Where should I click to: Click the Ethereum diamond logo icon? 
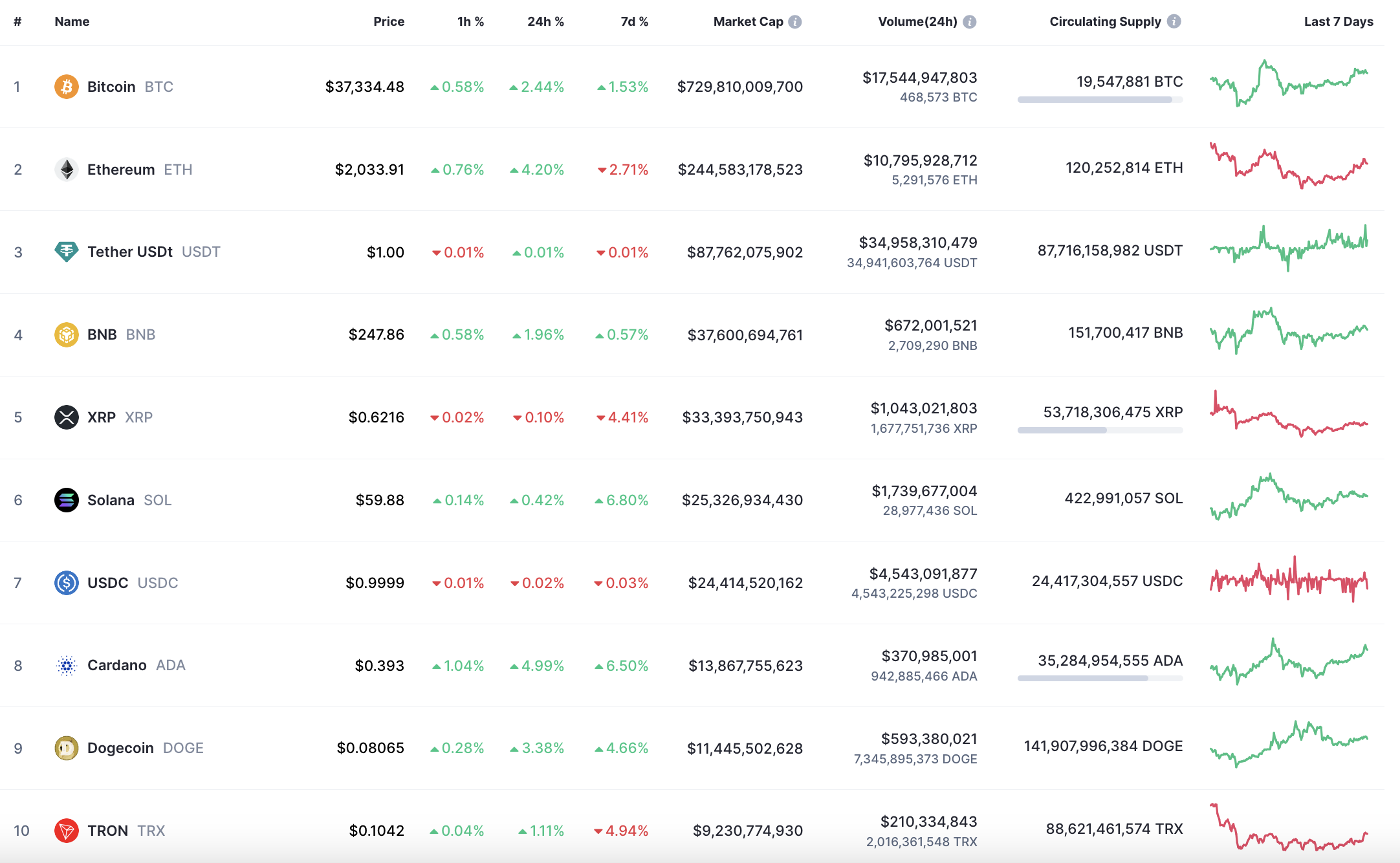pyautogui.click(x=67, y=169)
